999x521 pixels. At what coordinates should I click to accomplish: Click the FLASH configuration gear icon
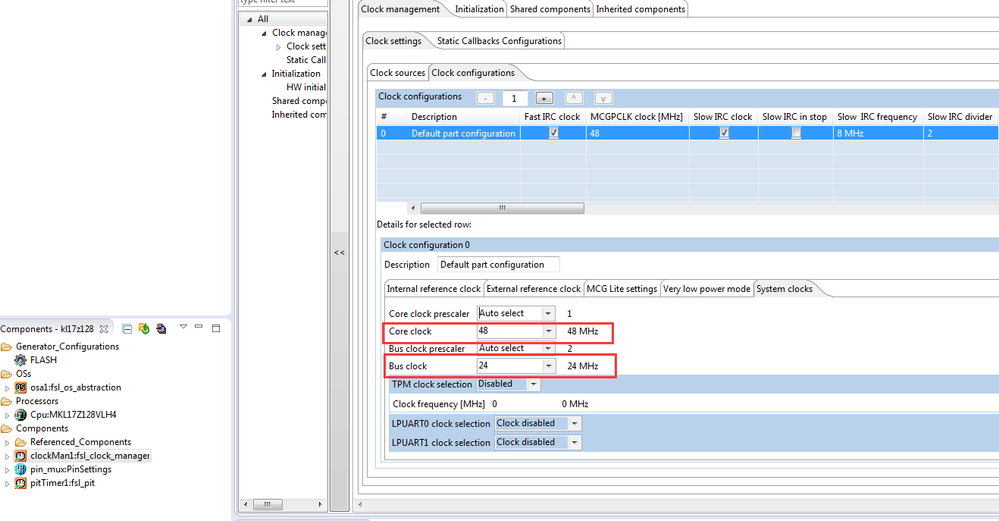20,360
